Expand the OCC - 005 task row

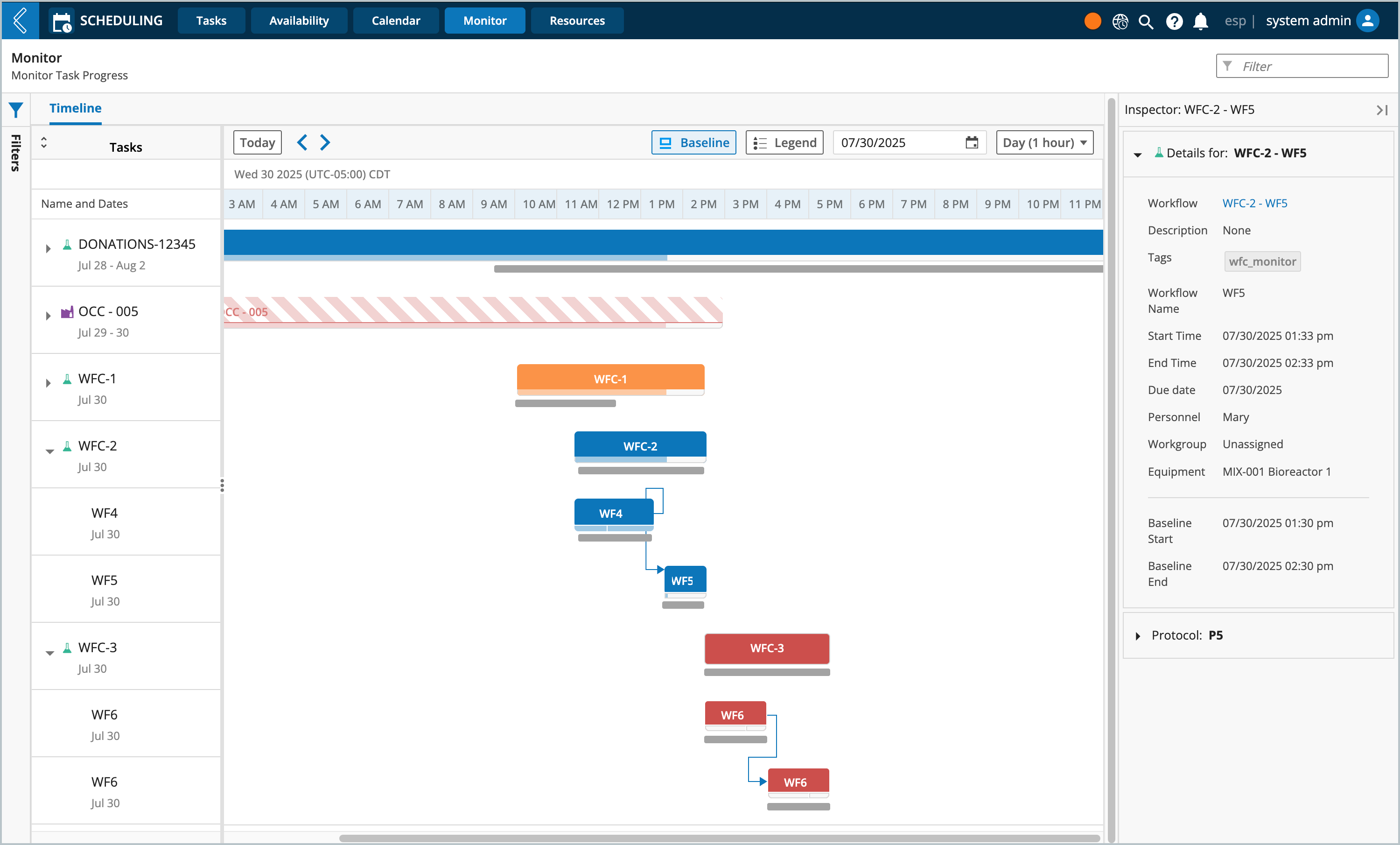(x=48, y=316)
